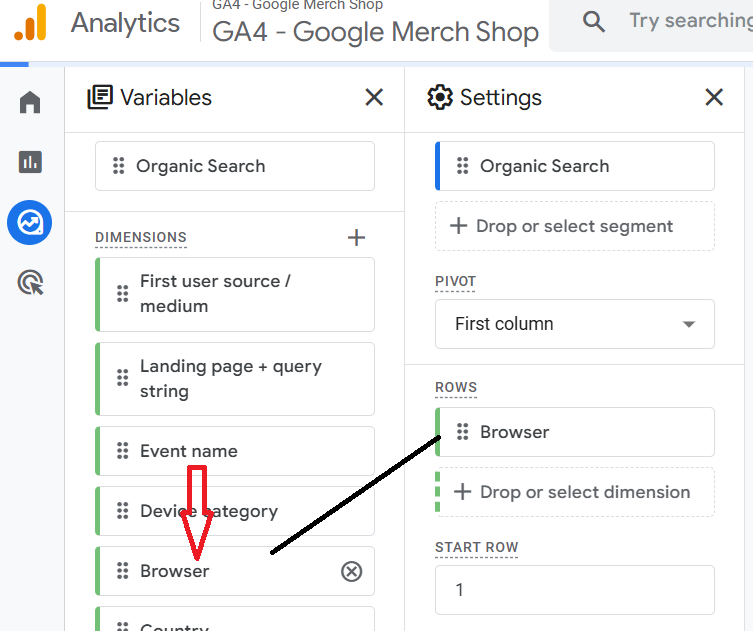This screenshot has height=631, width=753.
Task: Select the Explore icon in sidebar
Action: click(30, 223)
